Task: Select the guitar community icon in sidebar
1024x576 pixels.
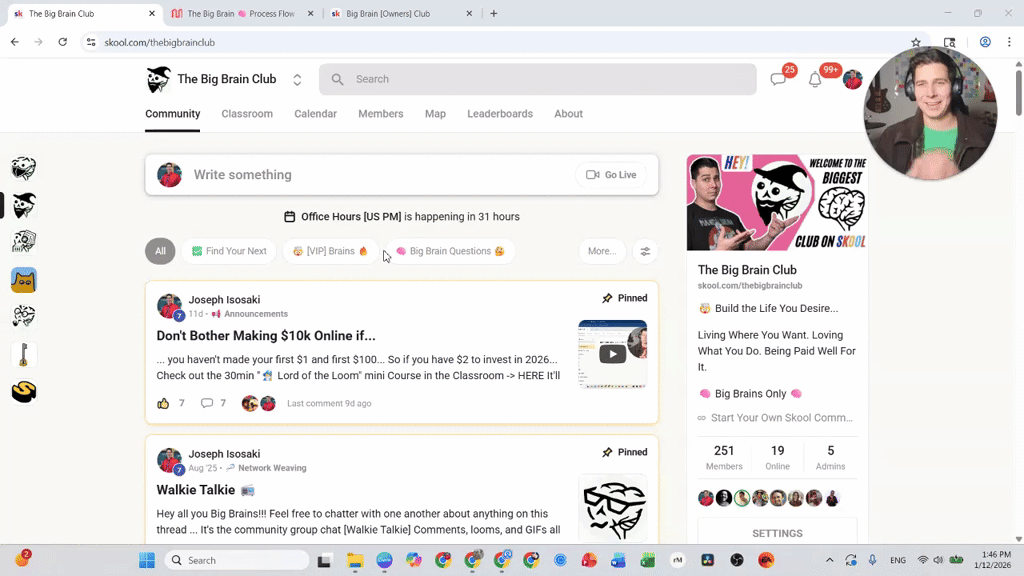Action: [x=24, y=355]
